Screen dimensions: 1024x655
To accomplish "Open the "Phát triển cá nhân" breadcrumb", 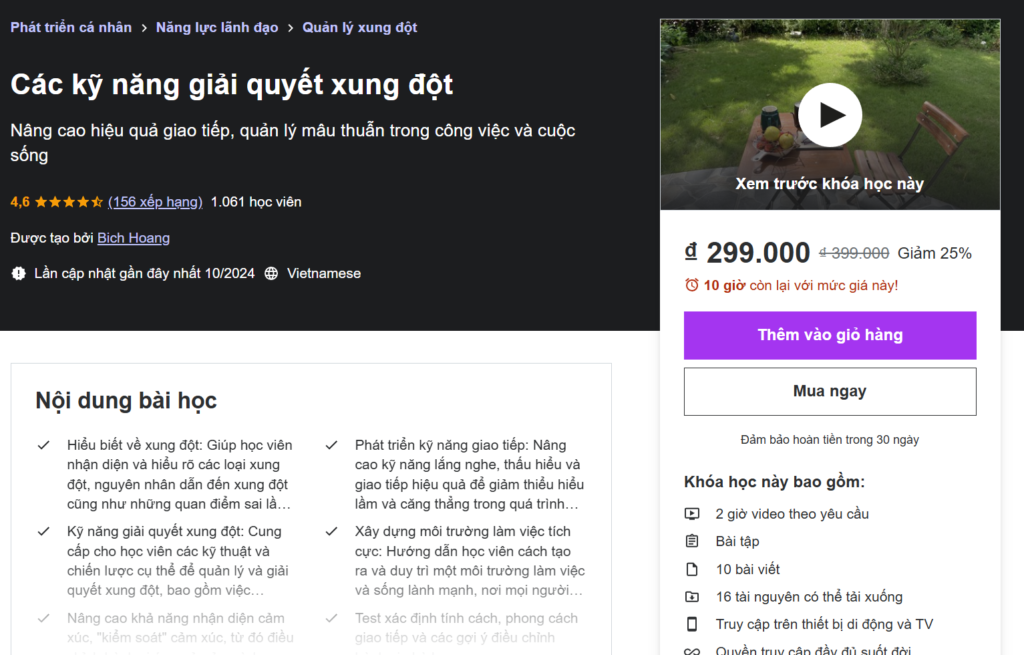I will pos(70,27).
